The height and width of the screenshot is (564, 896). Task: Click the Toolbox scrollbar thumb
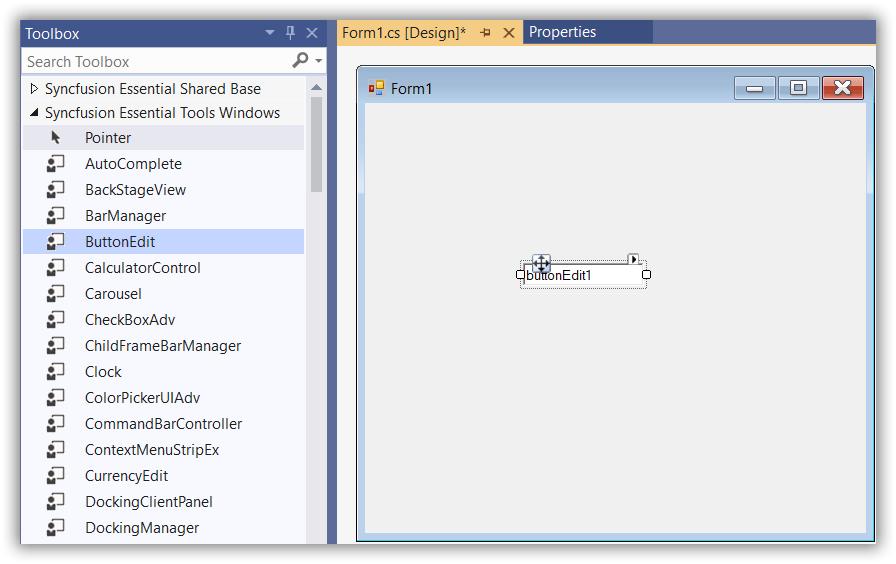pyautogui.click(x=317, y=144)
